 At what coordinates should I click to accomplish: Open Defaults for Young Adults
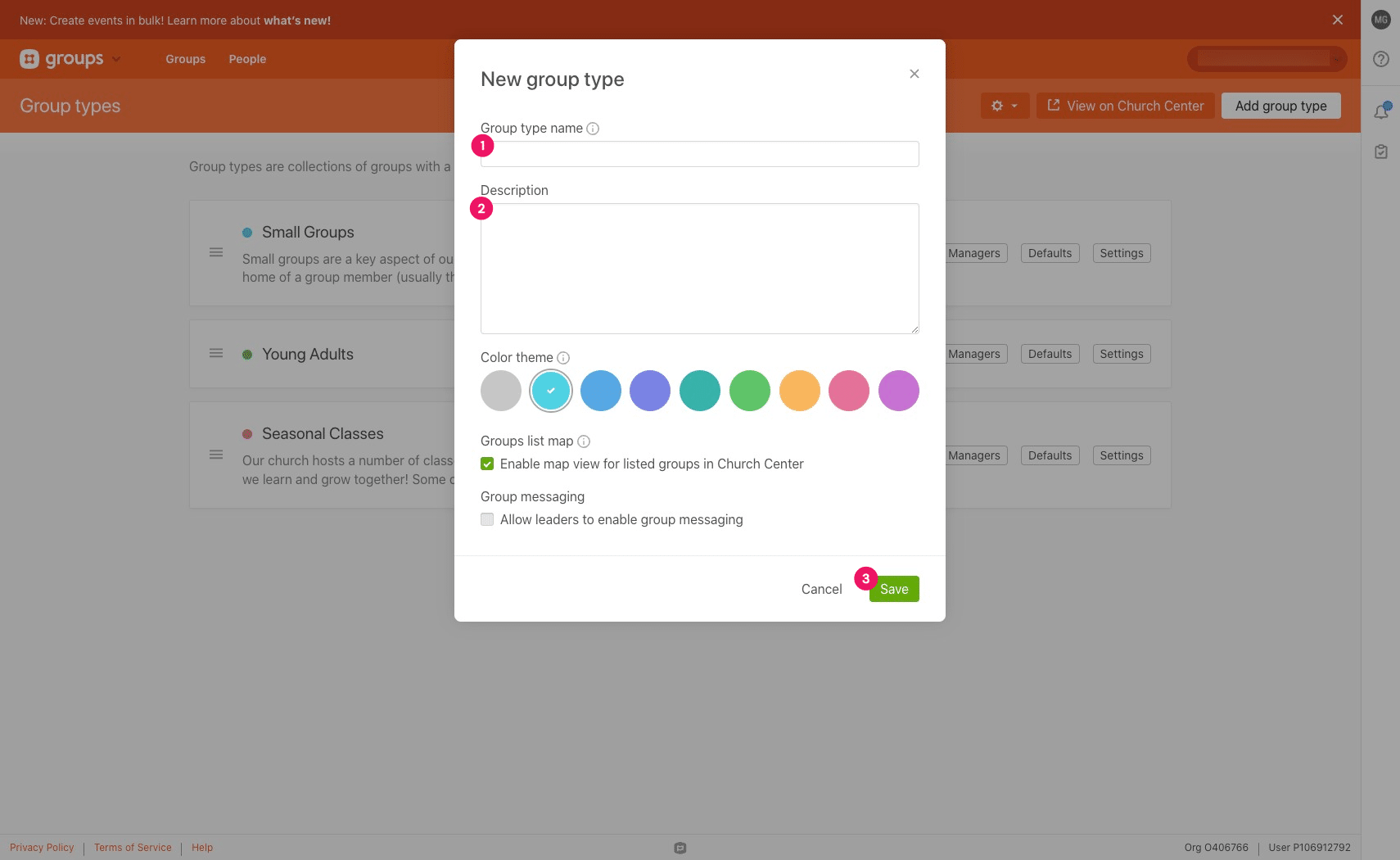point(1050,354)
